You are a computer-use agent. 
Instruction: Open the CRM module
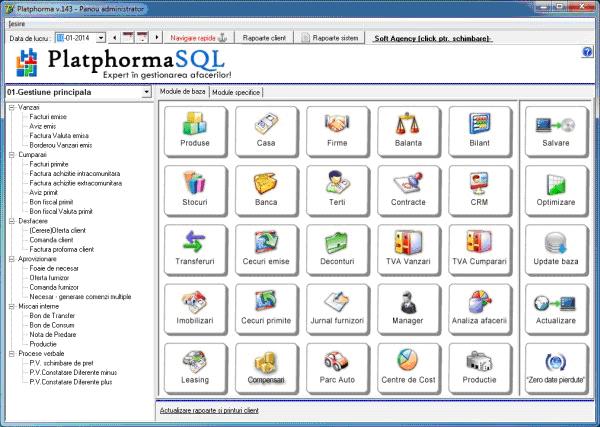click(478, 191)
